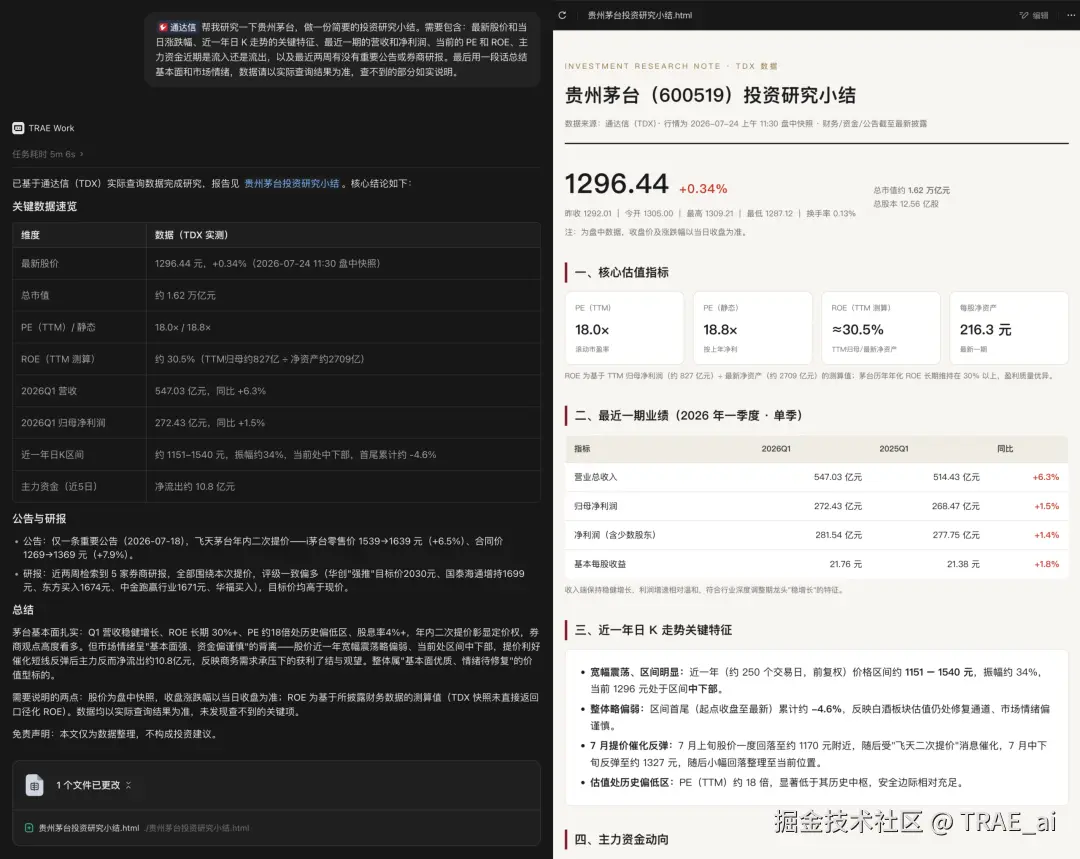Collapse the 1 个文件已更改 file list chevron
Image resolution: width=1080 pixels, height=859 pixels.
pos(129,785)
